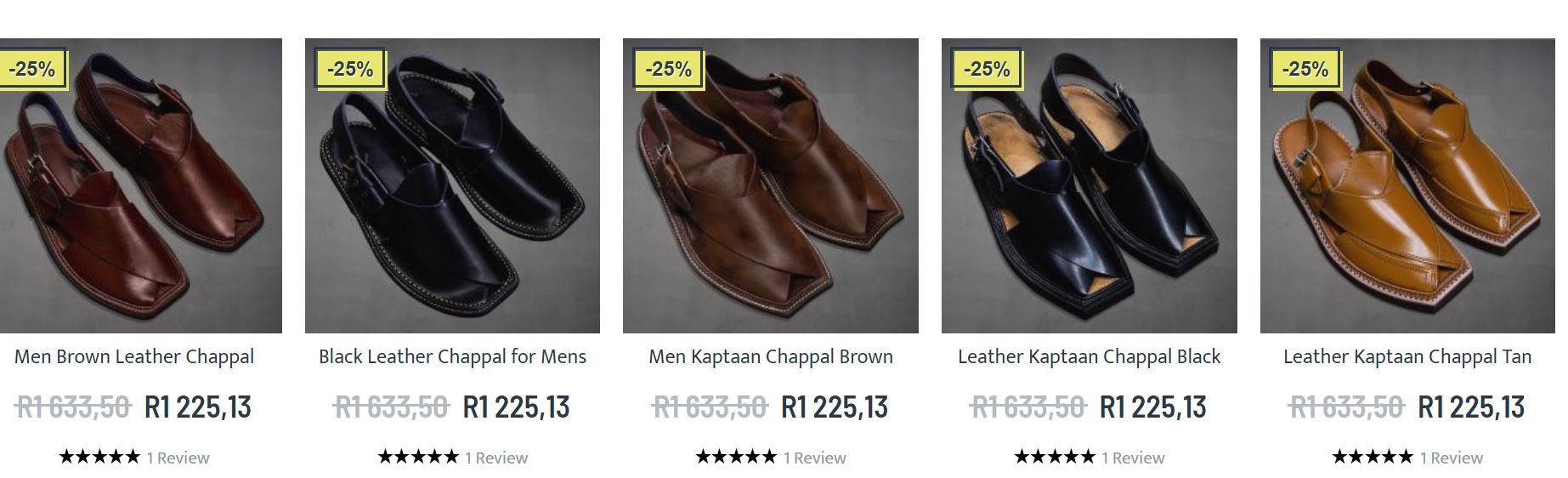The image size is (1568, 478).
Task: Read 1 Review for Men Kaptaan Chappal Brown
Action: click(x=815, y=458)
